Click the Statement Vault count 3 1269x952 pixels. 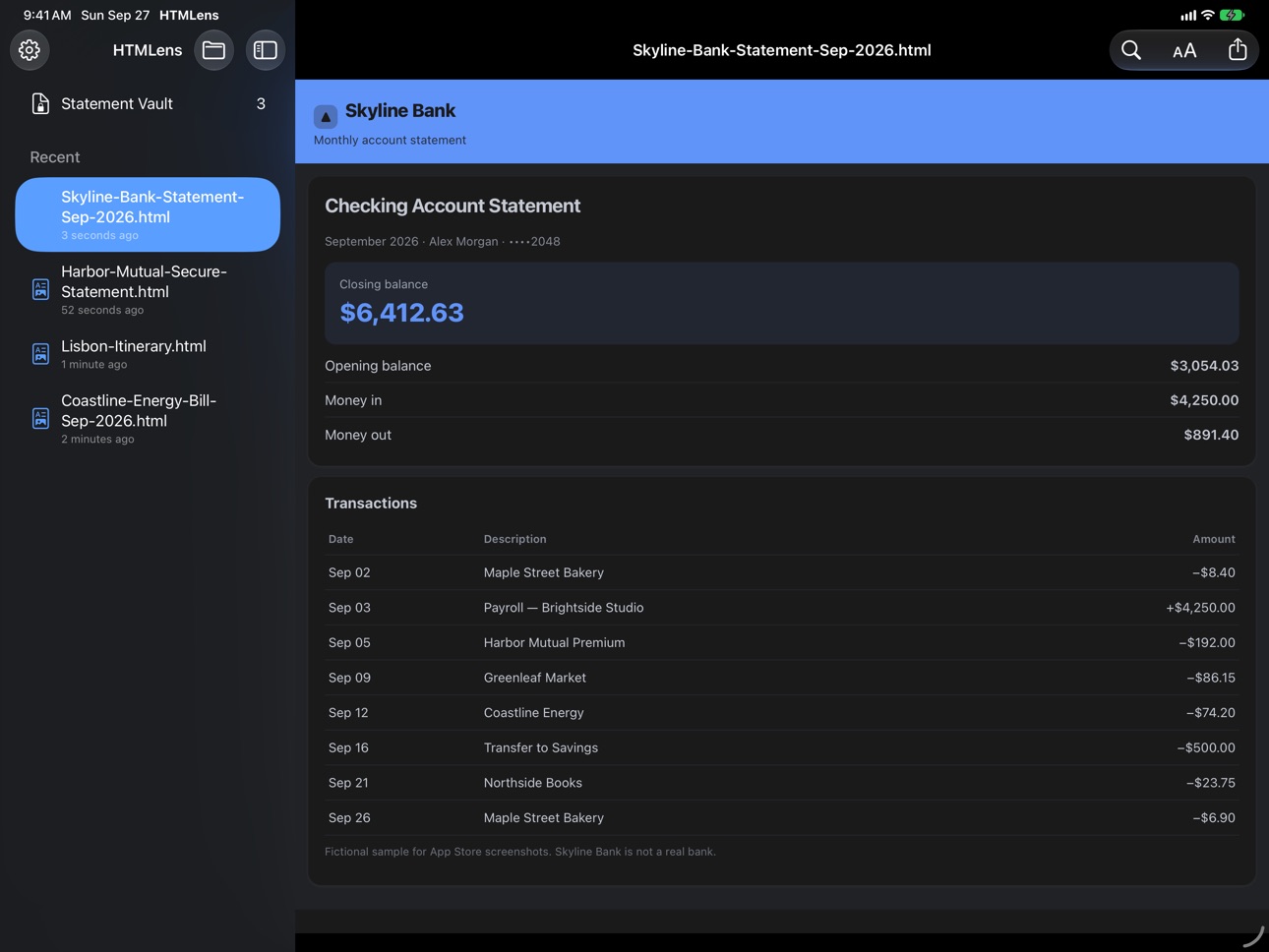tap(261, 103)
